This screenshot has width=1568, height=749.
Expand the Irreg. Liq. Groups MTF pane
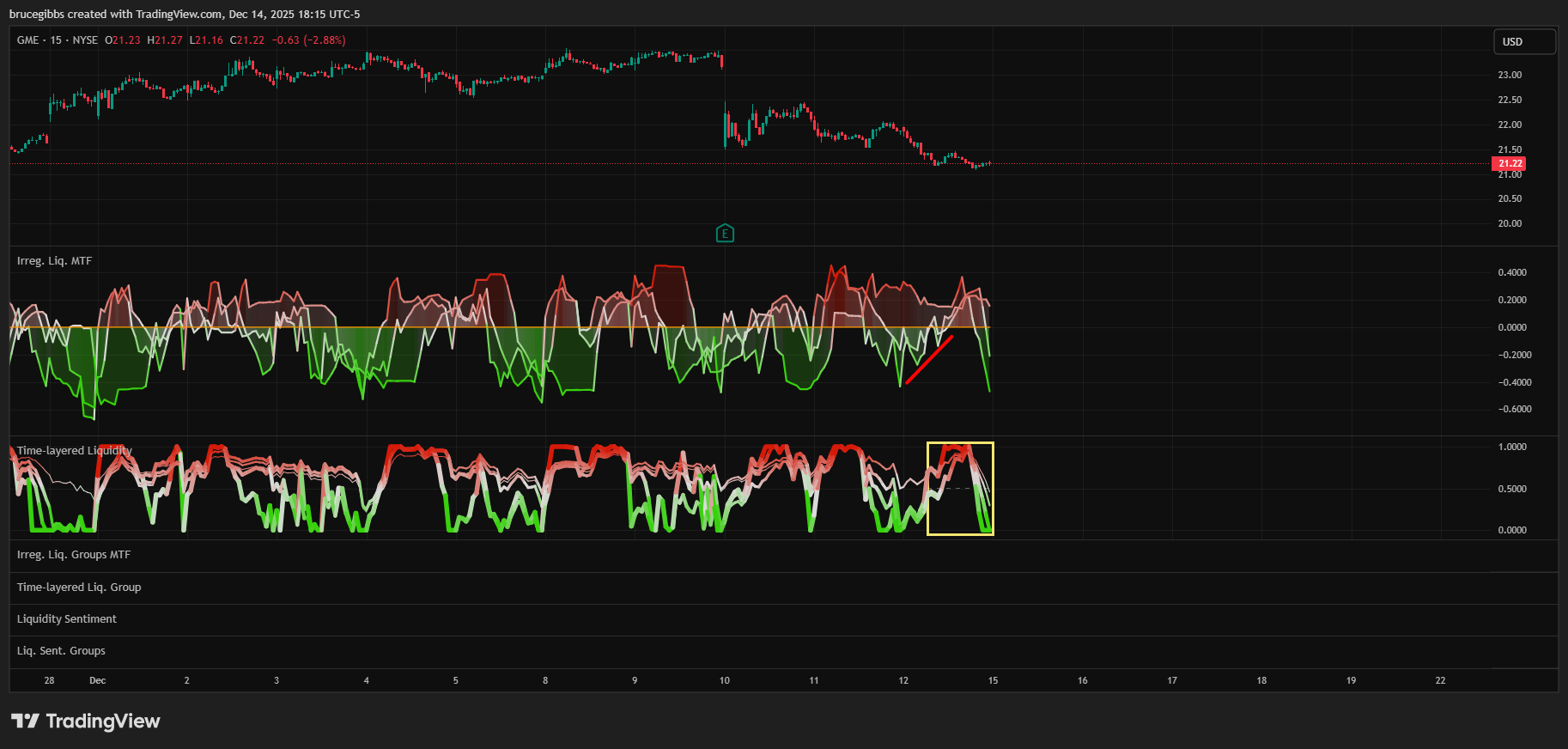click(74, 555)
